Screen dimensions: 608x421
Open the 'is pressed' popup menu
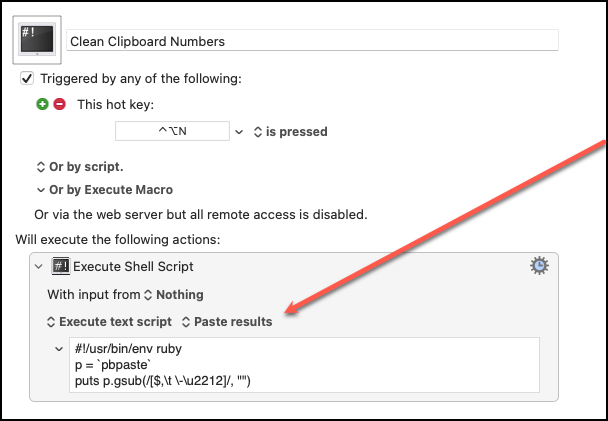pos(290,131)
